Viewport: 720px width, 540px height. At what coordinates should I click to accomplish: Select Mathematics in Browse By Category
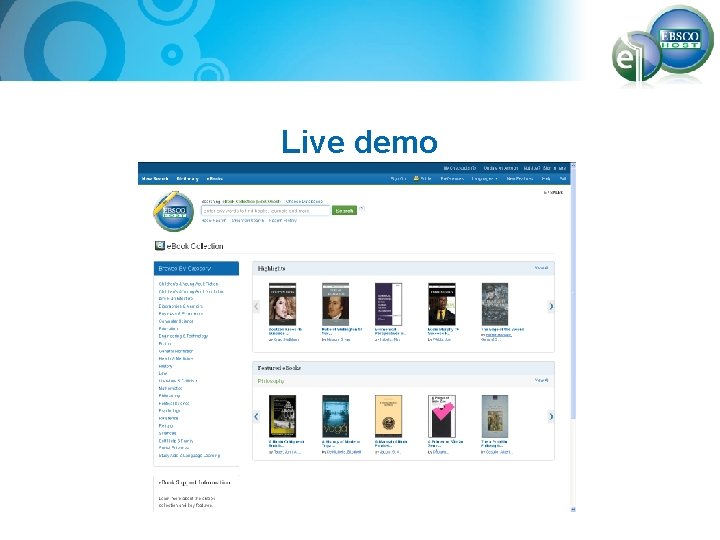[x=170, y=388]
